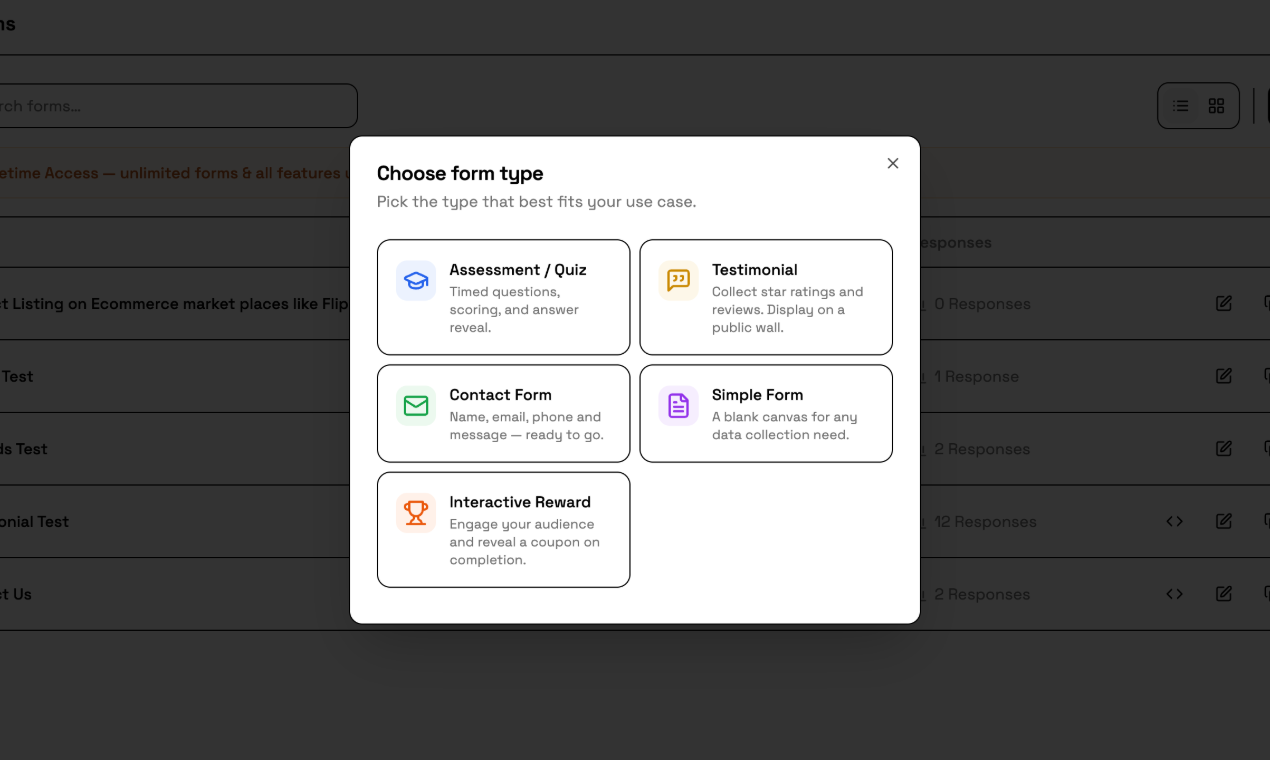Click the Testimonial speech bubble icon
Viewport: 1270px width, 760px height.
[x=678, y=281]
